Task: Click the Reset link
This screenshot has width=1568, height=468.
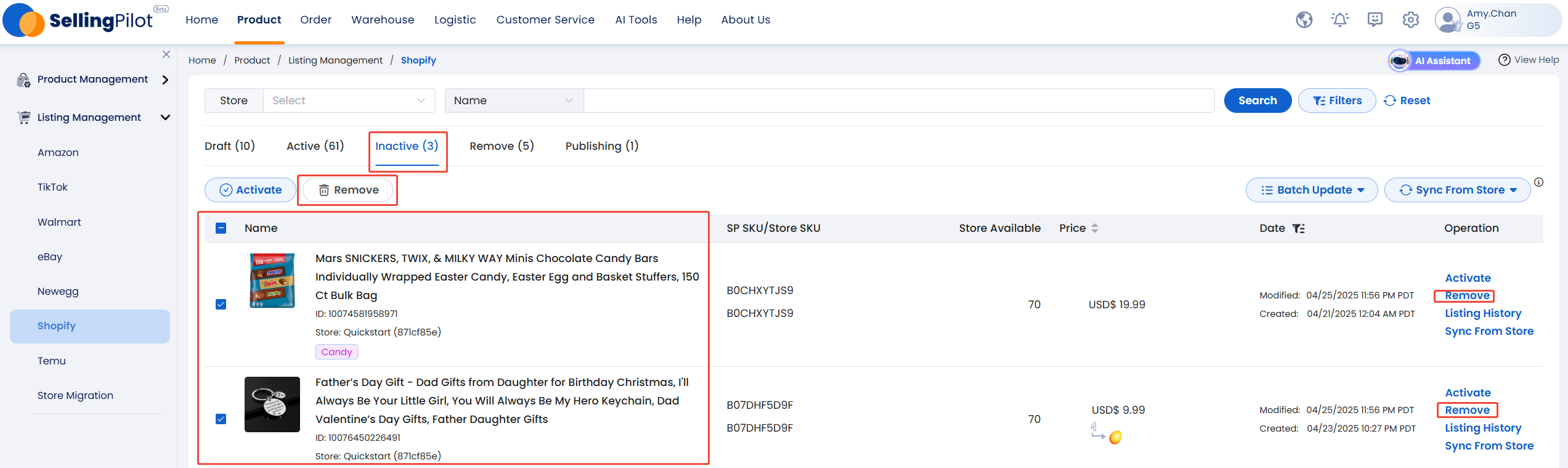Action: 1407,101
